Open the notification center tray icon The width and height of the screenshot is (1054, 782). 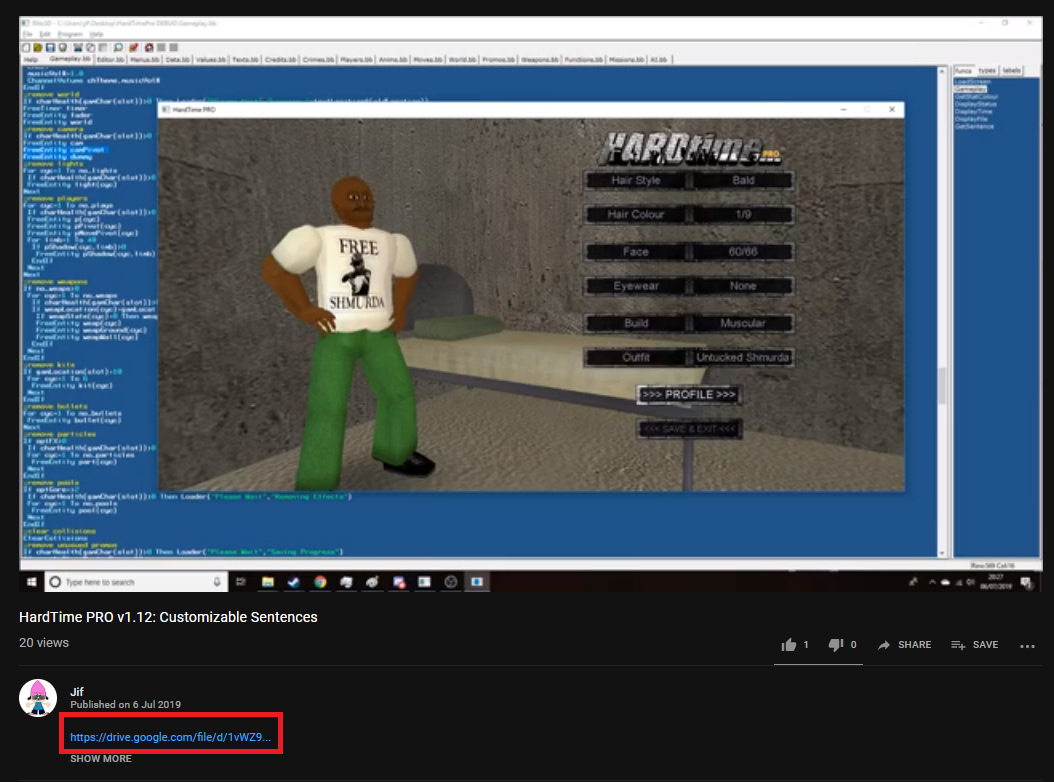1026,582
